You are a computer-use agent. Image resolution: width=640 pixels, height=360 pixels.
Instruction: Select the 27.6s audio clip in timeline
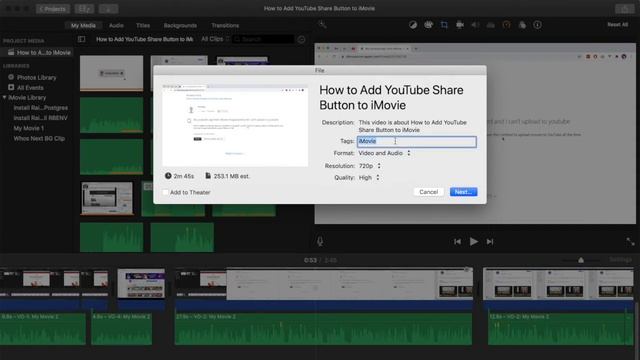point(323,329)
